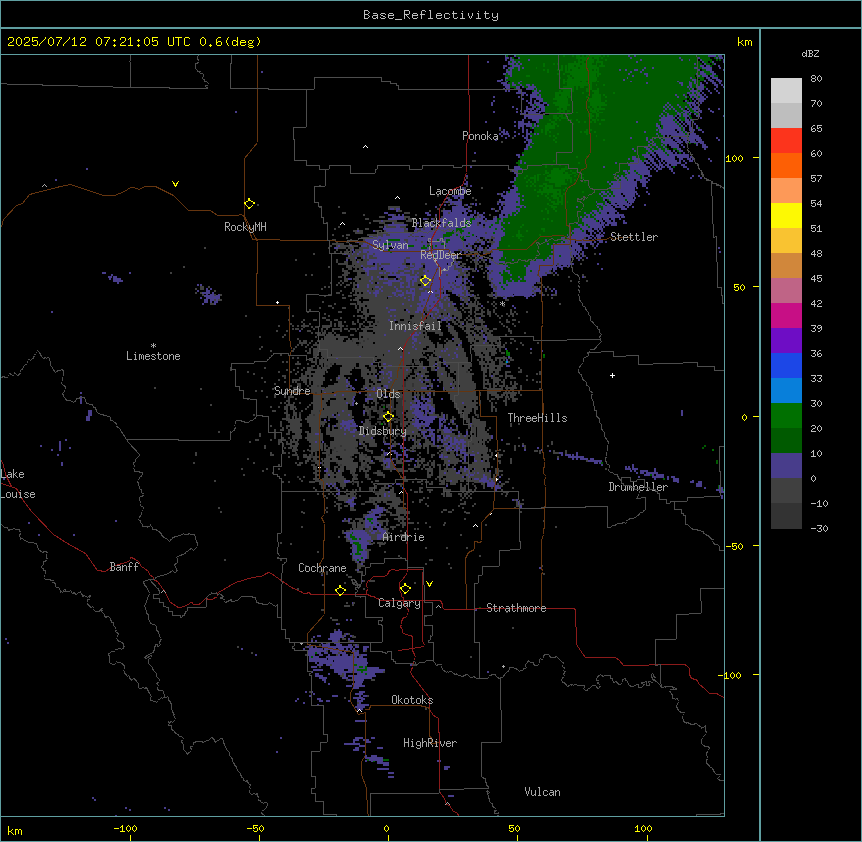Click the HighRiver city label
This screenshot has width=862, height=842.
430,743
